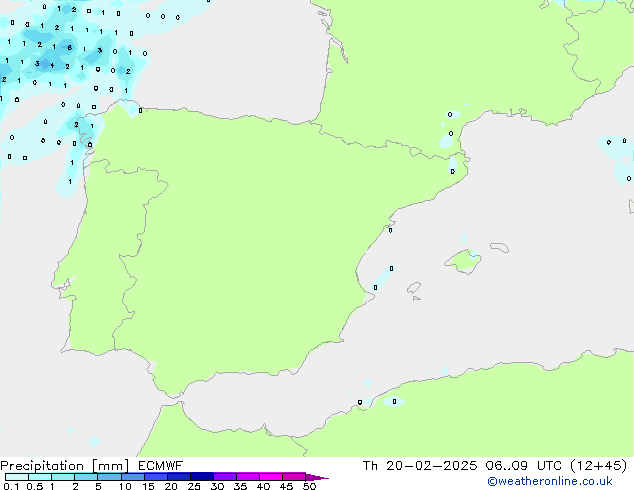Click the 20–25 mm legend color swatch
634x490 pixels.
point(178,477)
